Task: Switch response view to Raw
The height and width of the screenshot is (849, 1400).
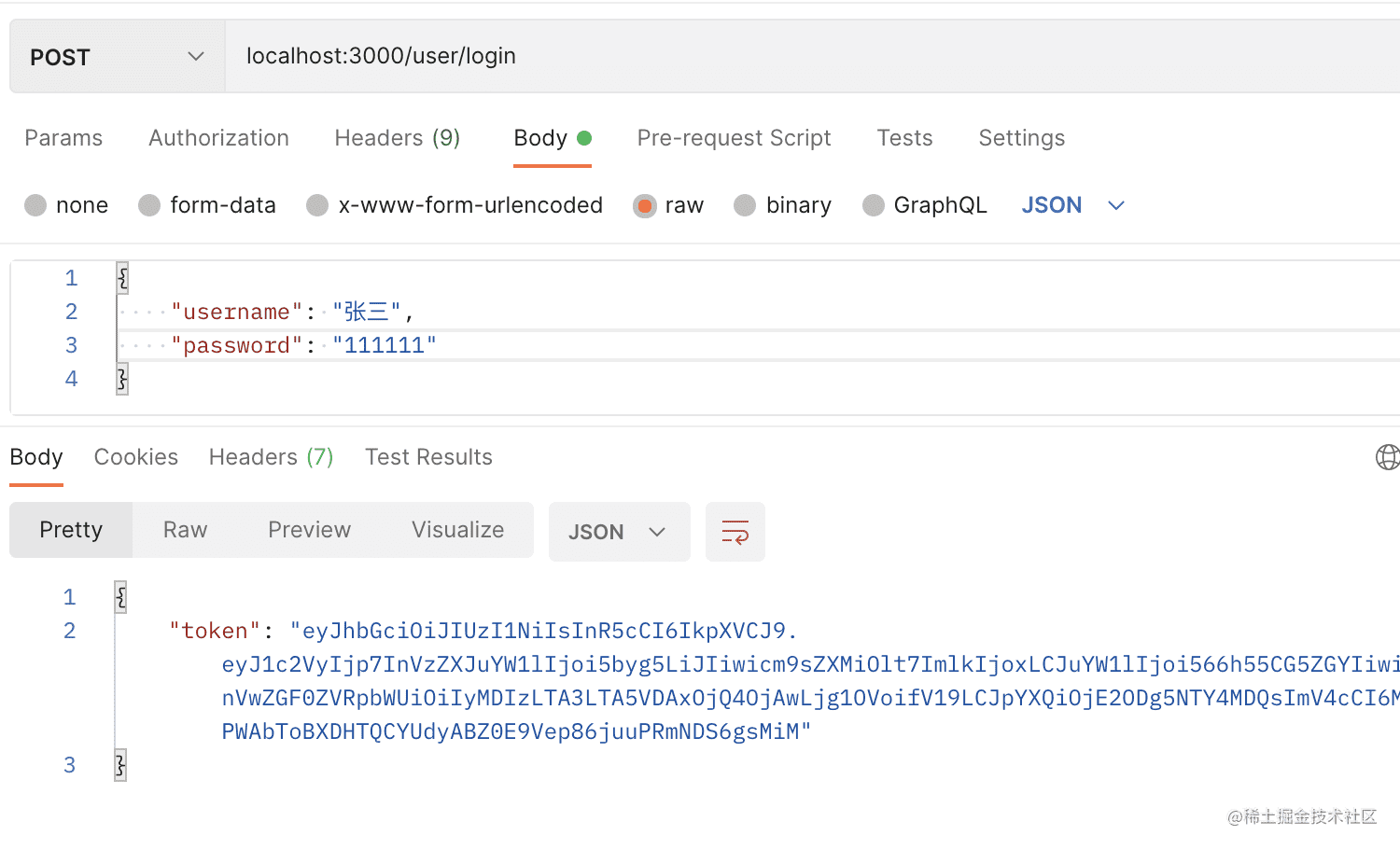Action: tap(185, 530)
